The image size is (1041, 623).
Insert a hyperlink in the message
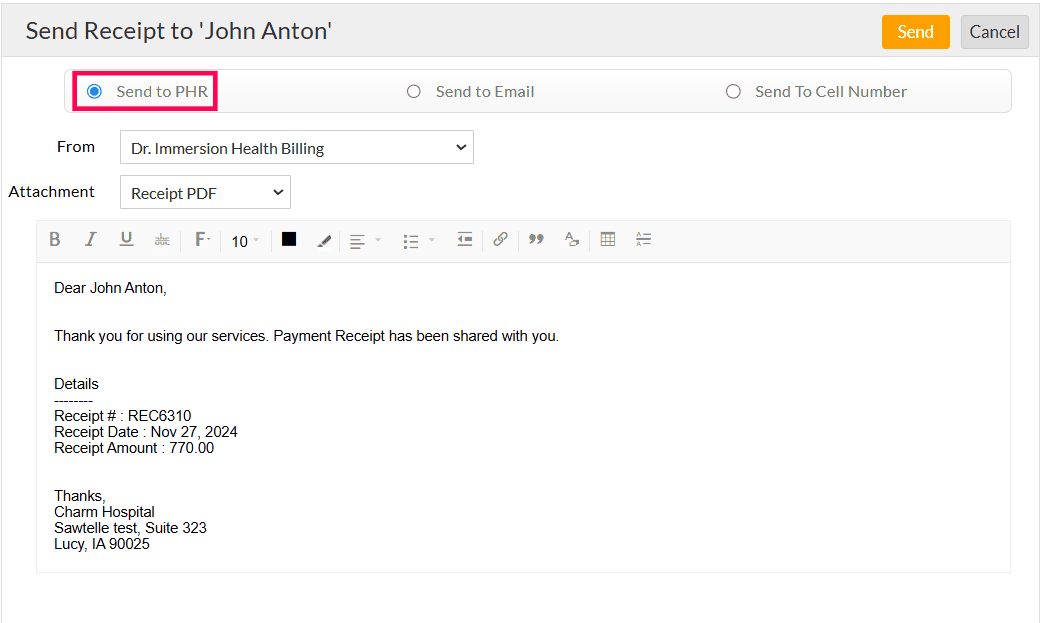[500, 240]
